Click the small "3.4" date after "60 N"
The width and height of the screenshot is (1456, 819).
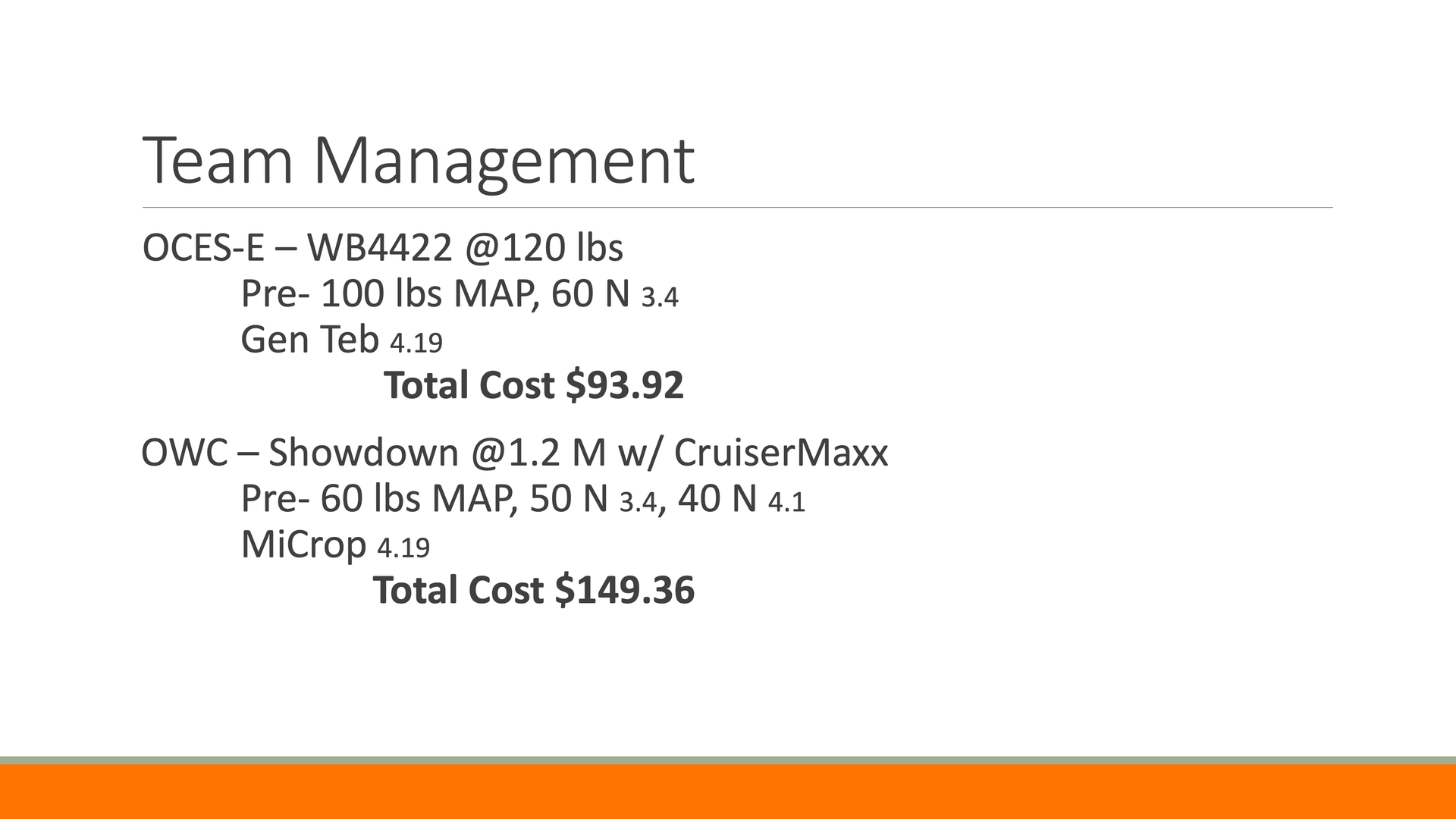coord(660,298)
